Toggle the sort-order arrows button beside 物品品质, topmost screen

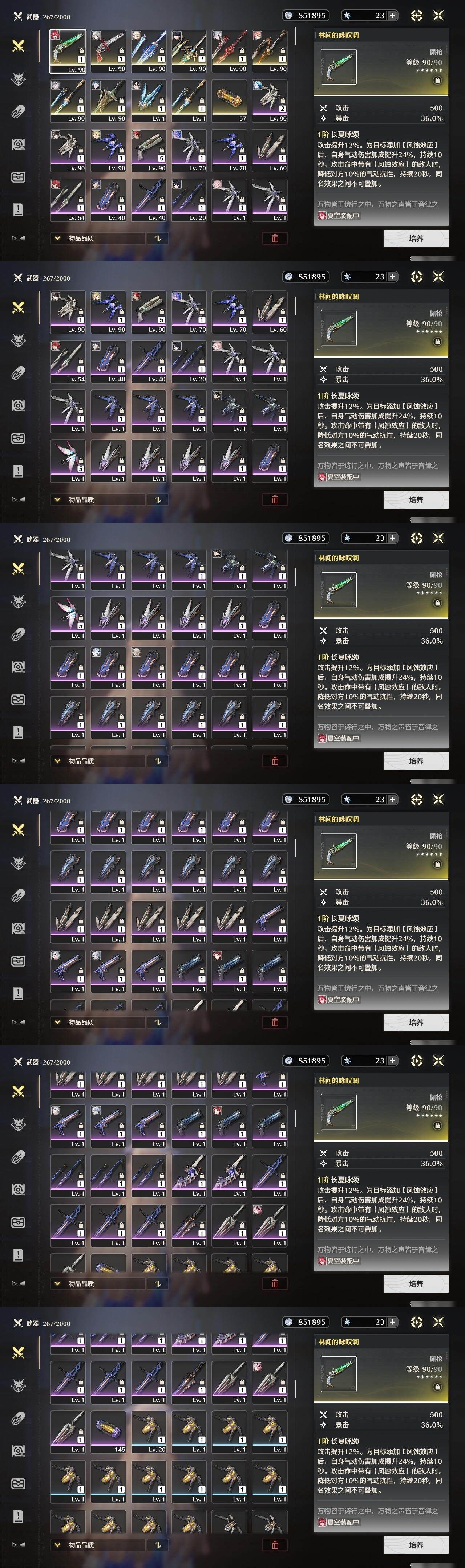pyautogui.click(x=158, y=238)
